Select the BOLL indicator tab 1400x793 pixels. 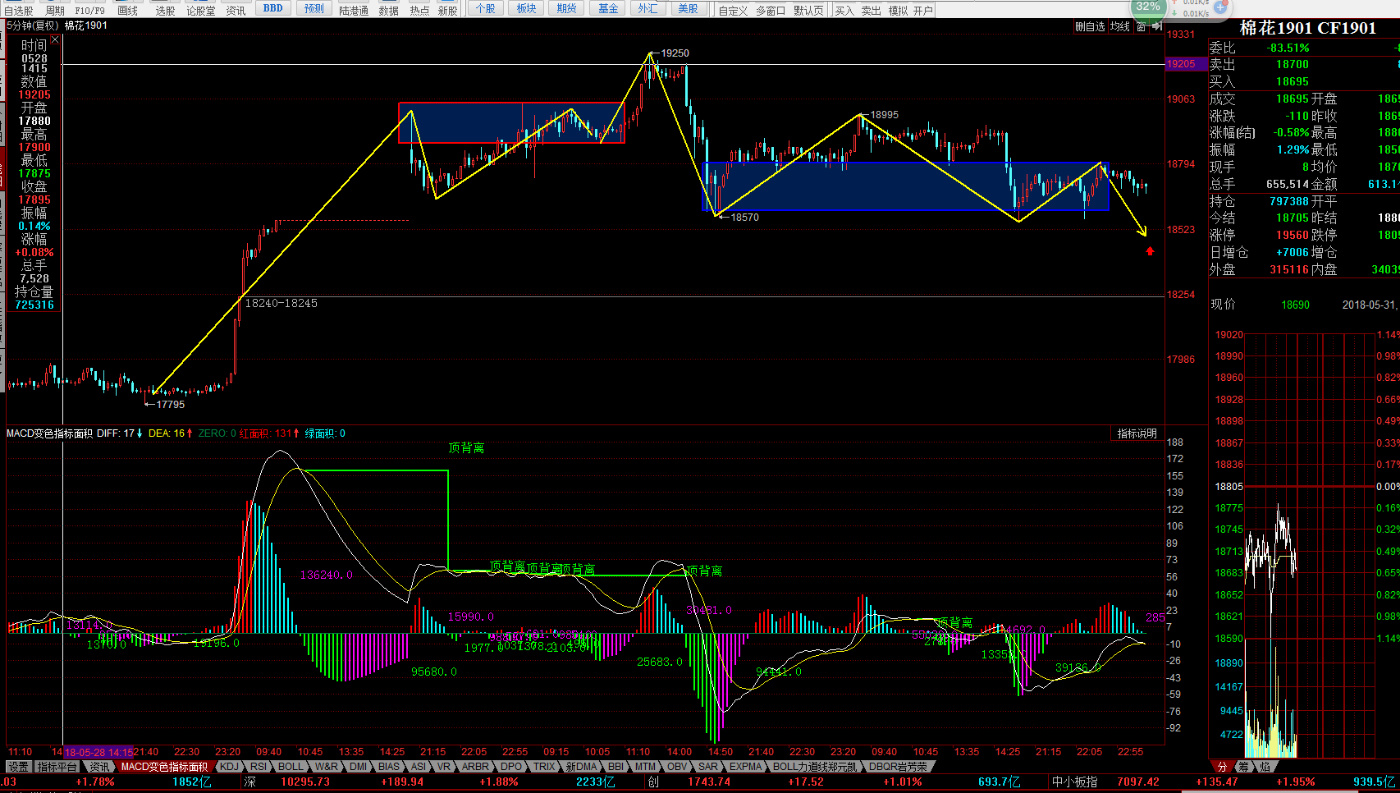pos(291,767)
